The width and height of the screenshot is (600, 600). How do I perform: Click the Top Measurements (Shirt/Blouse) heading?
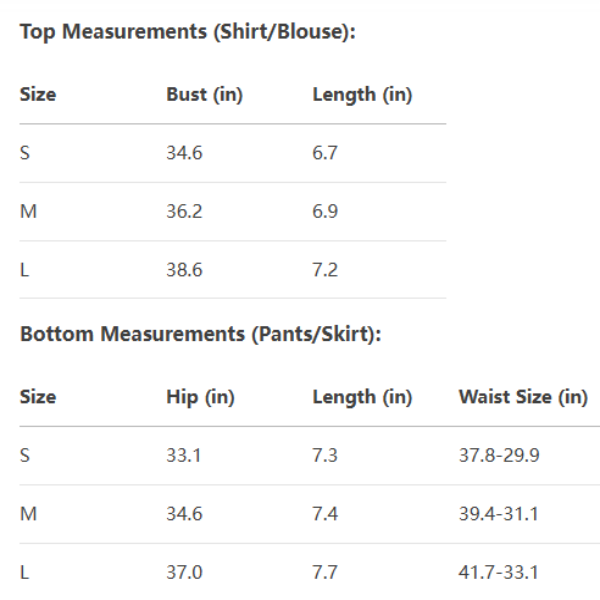(x=188, y=32)
